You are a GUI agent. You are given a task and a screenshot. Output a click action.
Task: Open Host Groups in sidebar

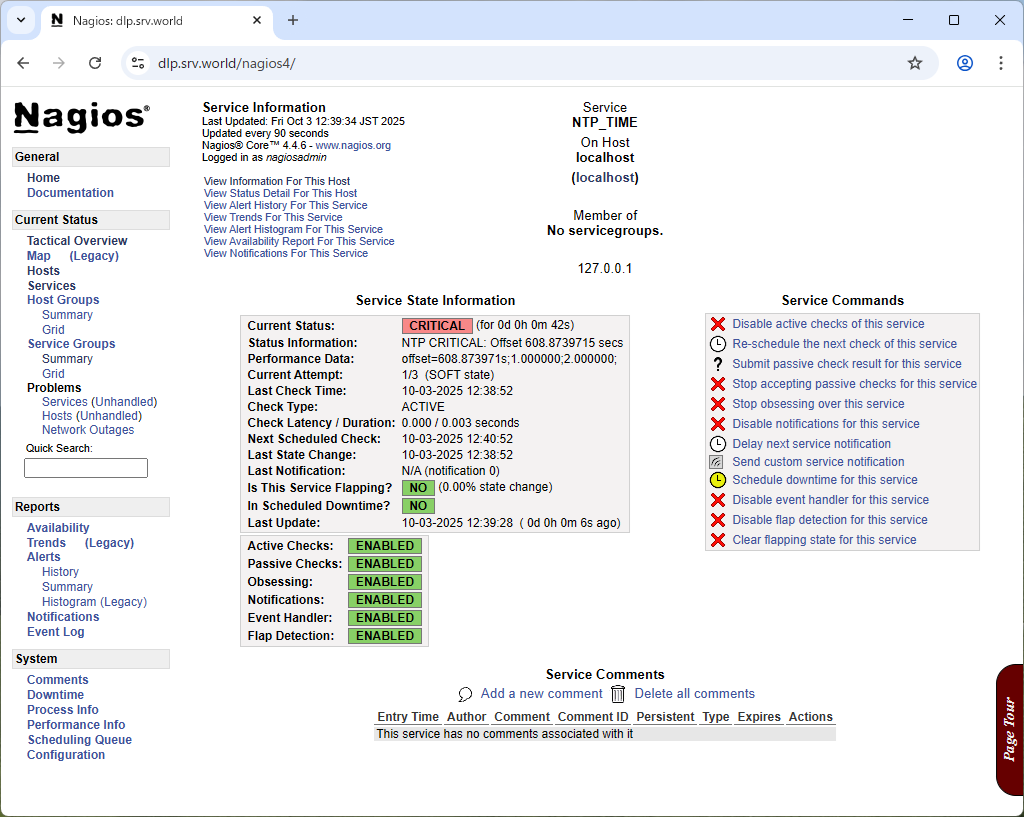pyautogui.click(x=63, y=300)
